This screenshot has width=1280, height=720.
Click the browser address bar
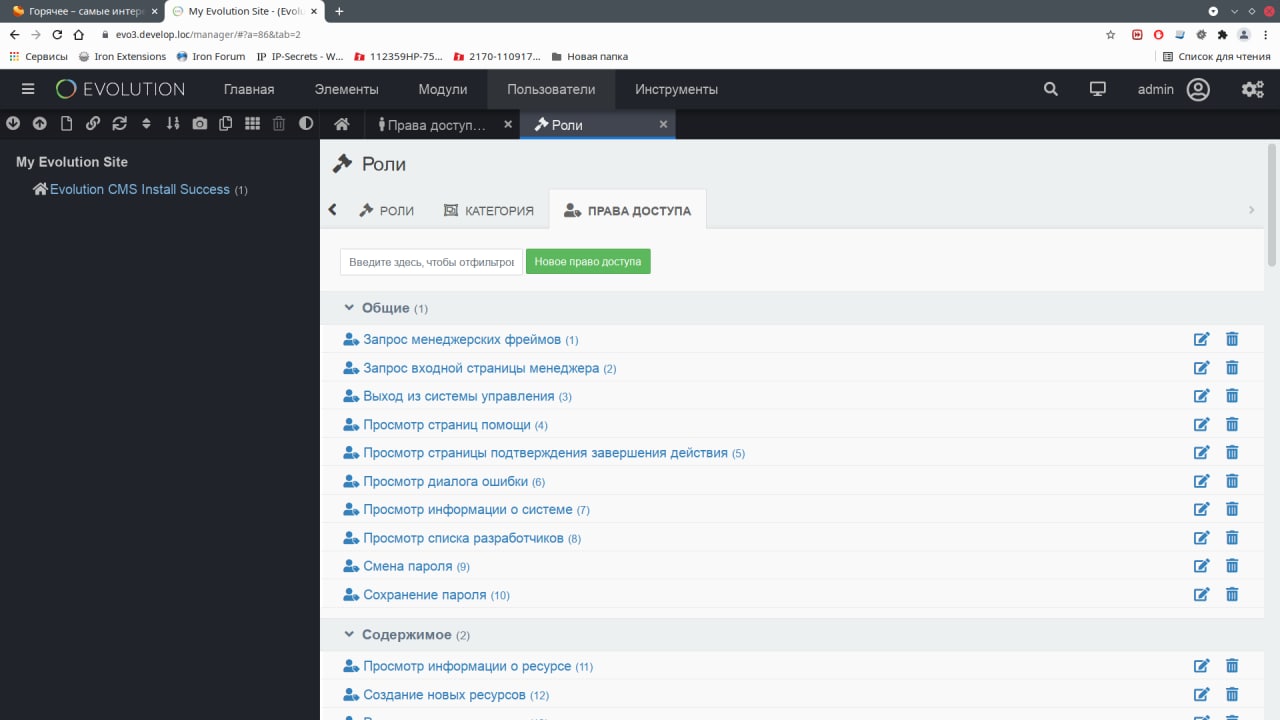600,34
